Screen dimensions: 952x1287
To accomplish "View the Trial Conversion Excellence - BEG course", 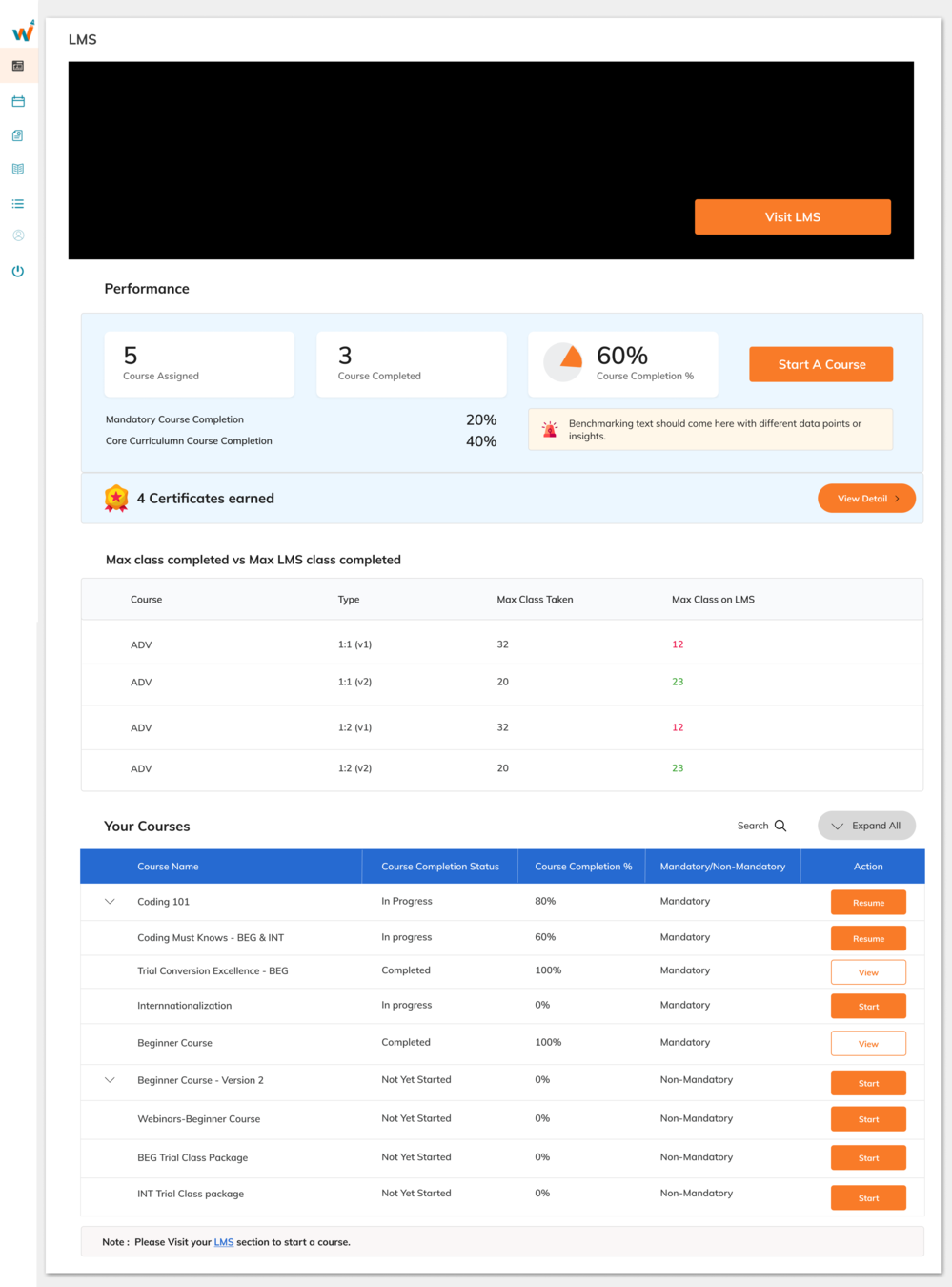I will (x=868, y=972).
